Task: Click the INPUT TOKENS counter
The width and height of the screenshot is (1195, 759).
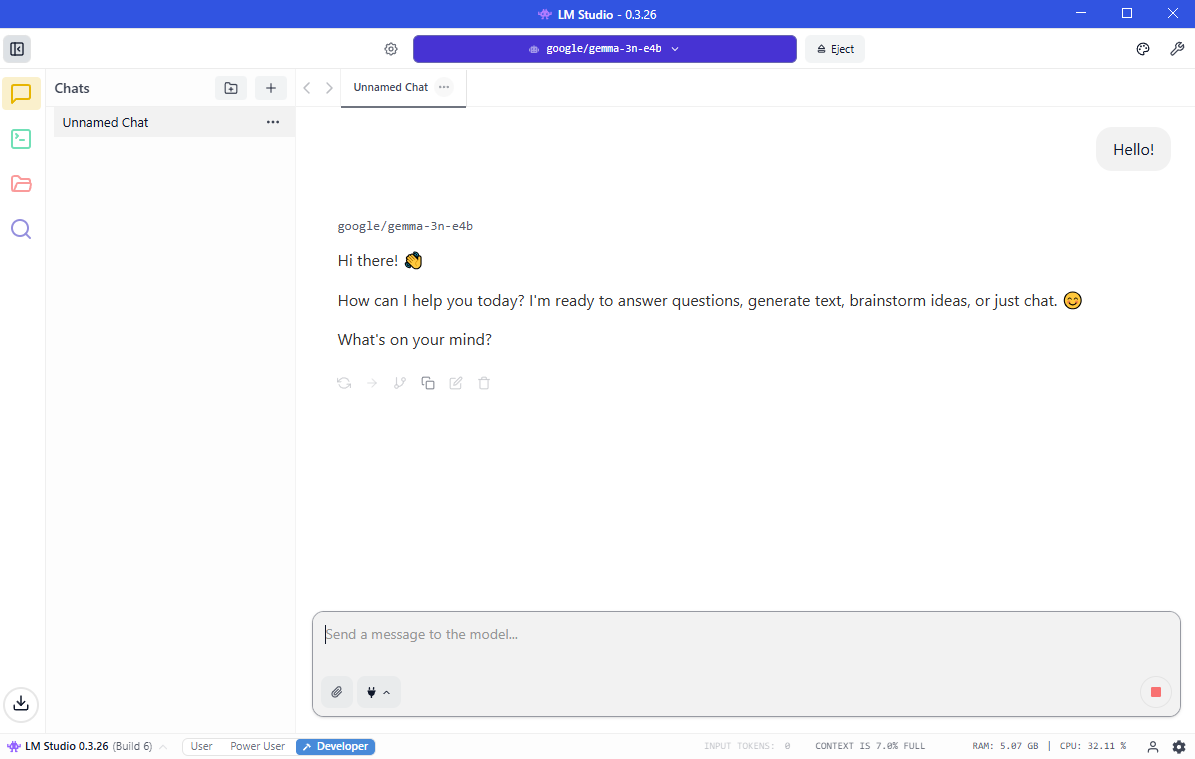Action: (747, 747)
